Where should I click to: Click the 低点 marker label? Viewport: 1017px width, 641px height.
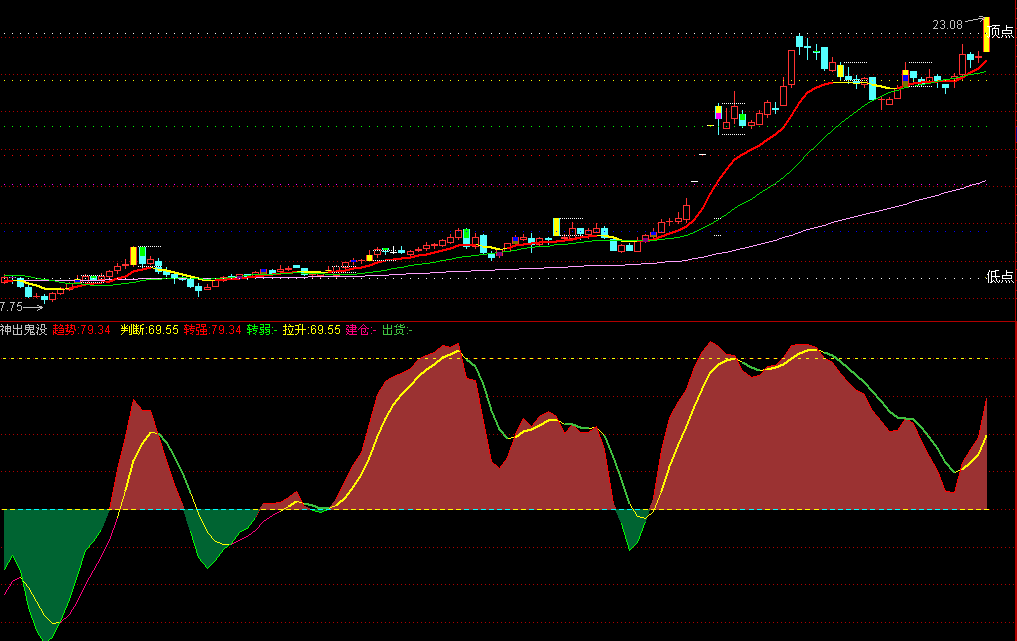coord(999,277)
